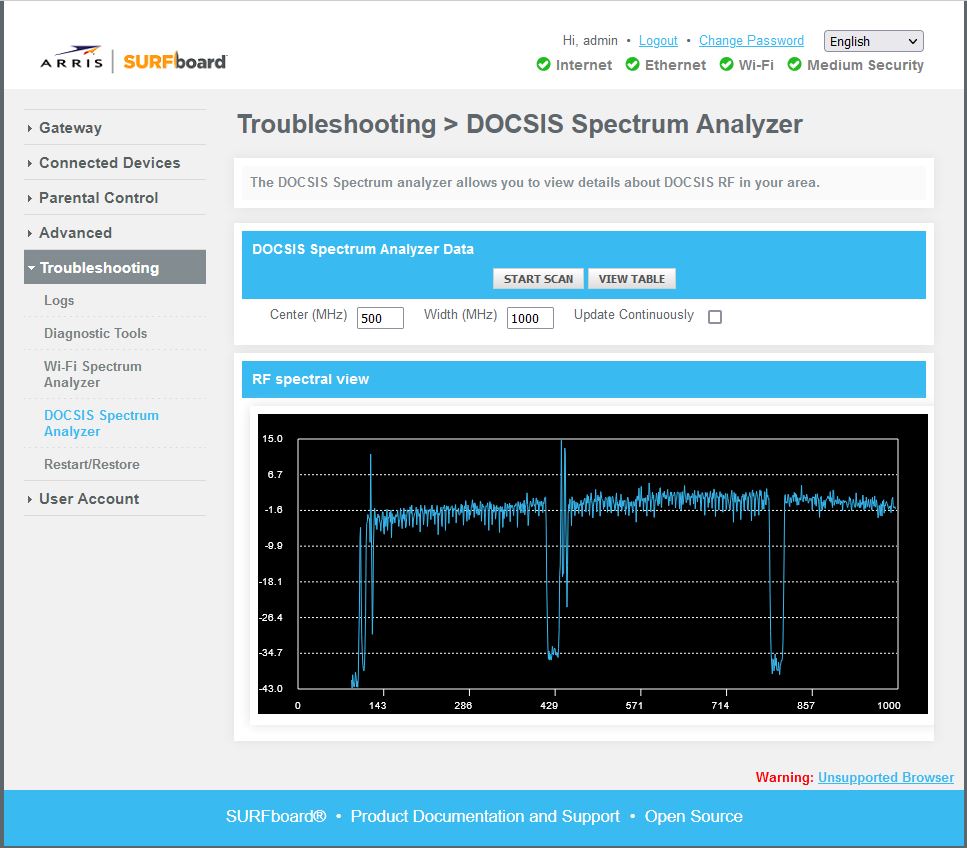Viewport: 967px width, 848px height.
Task: Open Product Documentation and Support link
Action: click(485, 816)
